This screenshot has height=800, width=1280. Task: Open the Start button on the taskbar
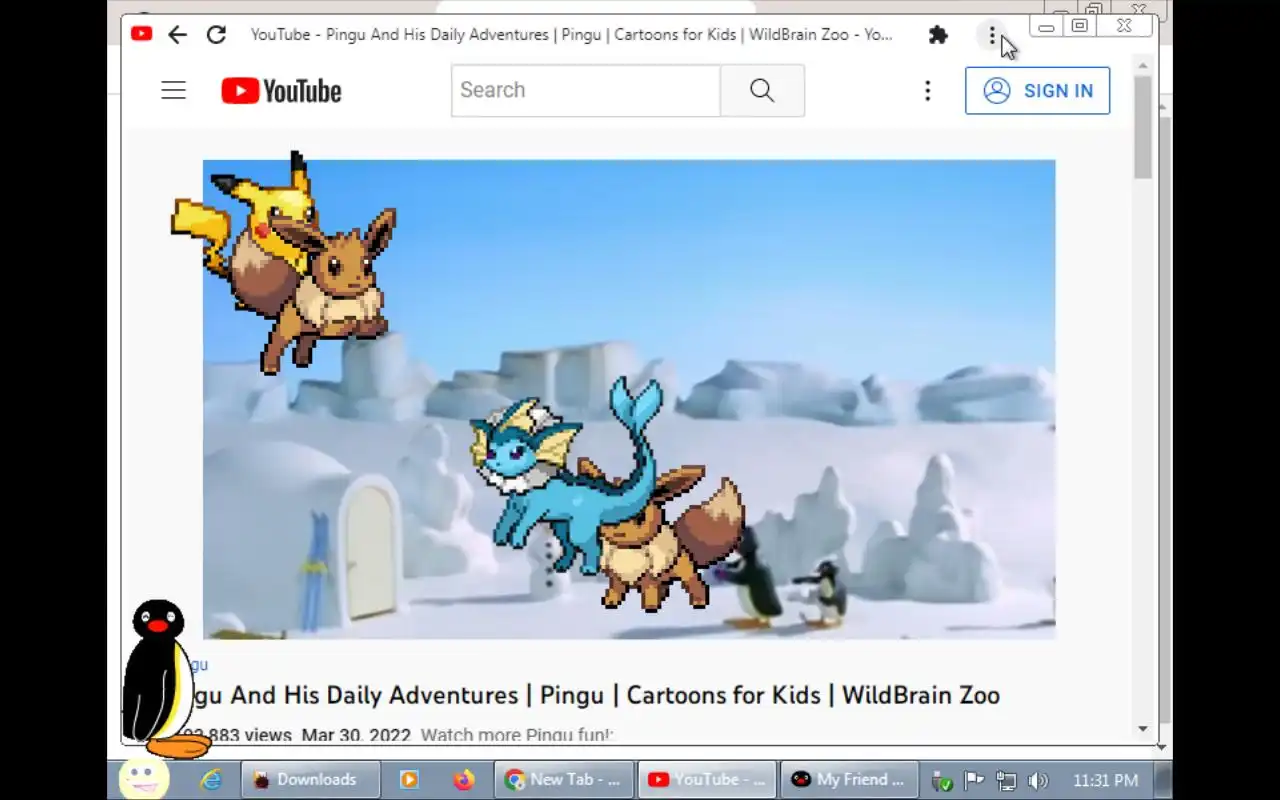point(143,778)
